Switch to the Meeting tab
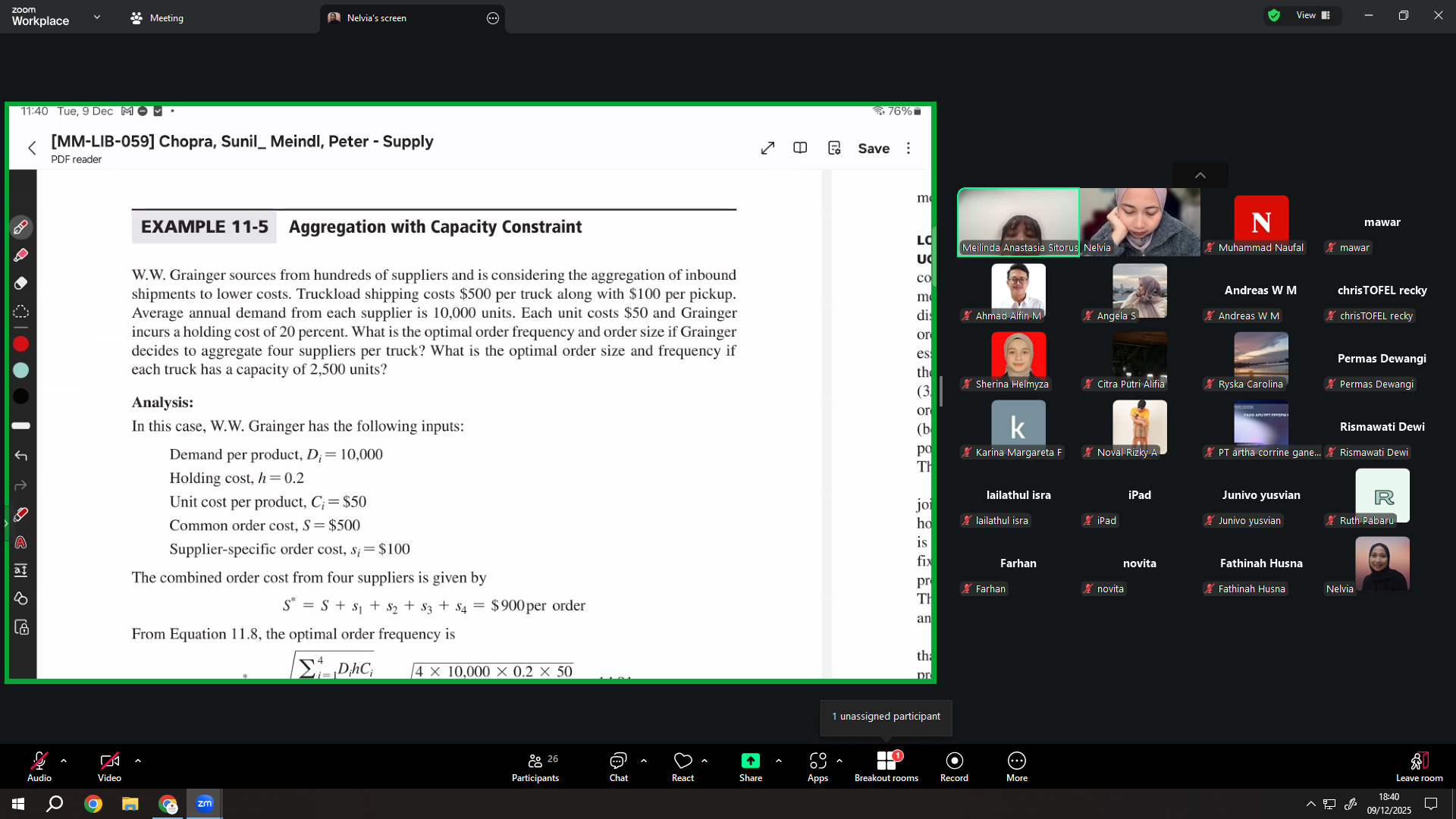This screenshot has width=1456, height=819. point(157,18)
